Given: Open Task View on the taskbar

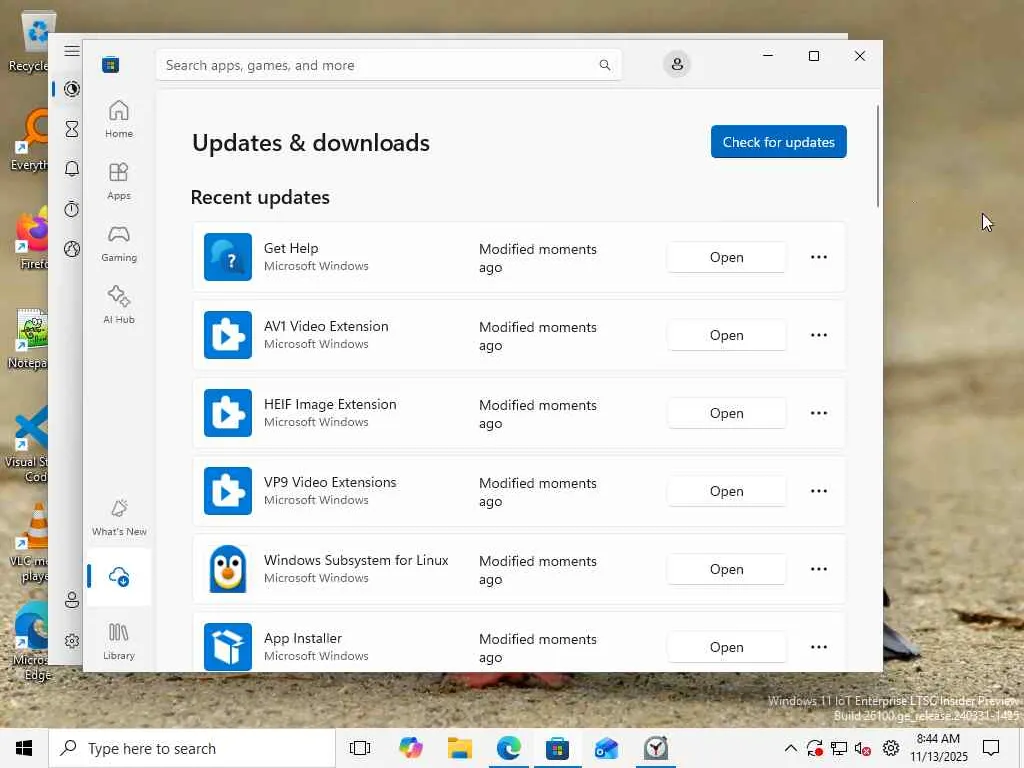Looking at the screenshot, I should pyautogui.click(x=360, y=748).
